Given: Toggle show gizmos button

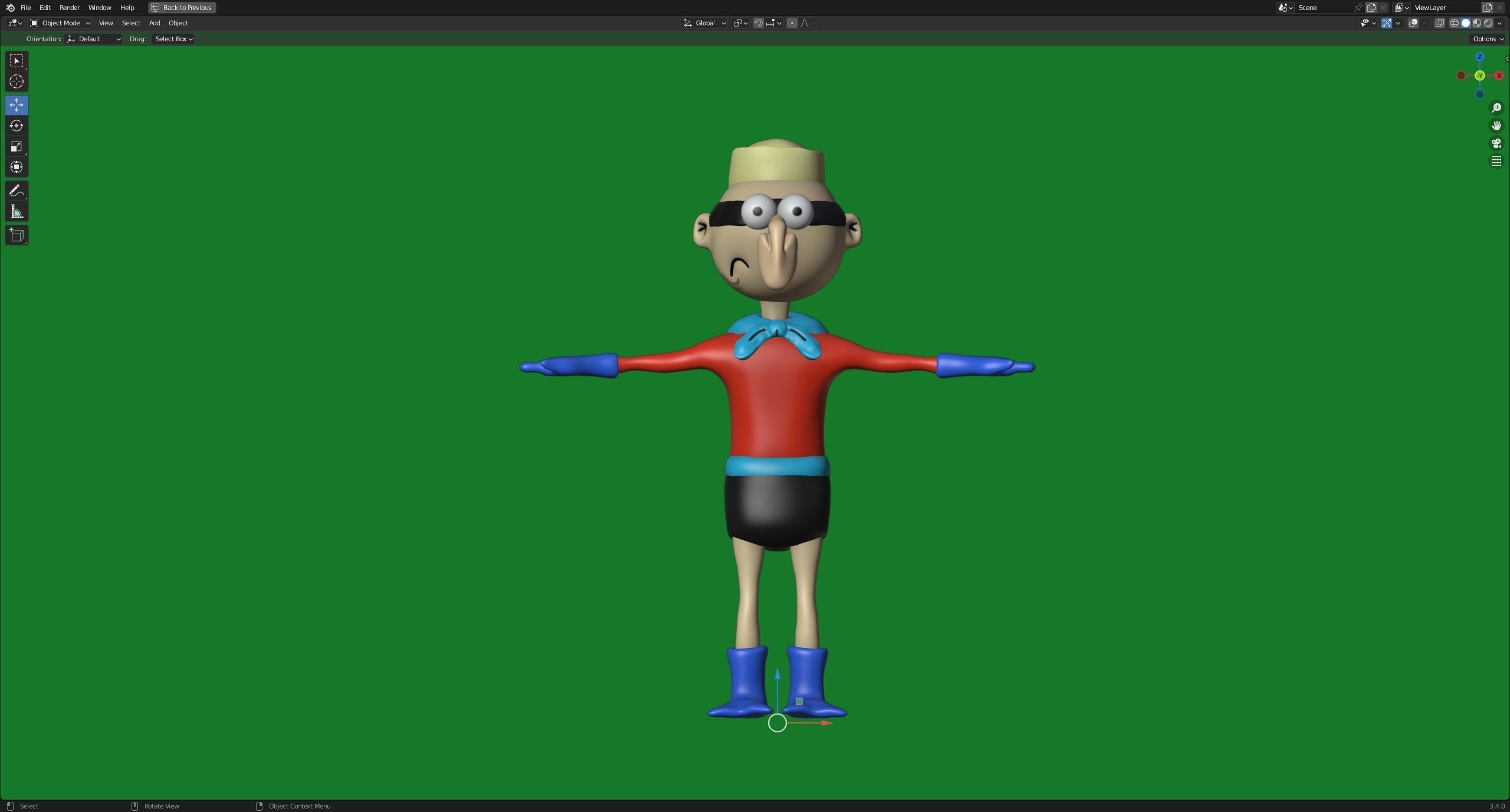Looking at the screenshot, I should coord(1386,23).
